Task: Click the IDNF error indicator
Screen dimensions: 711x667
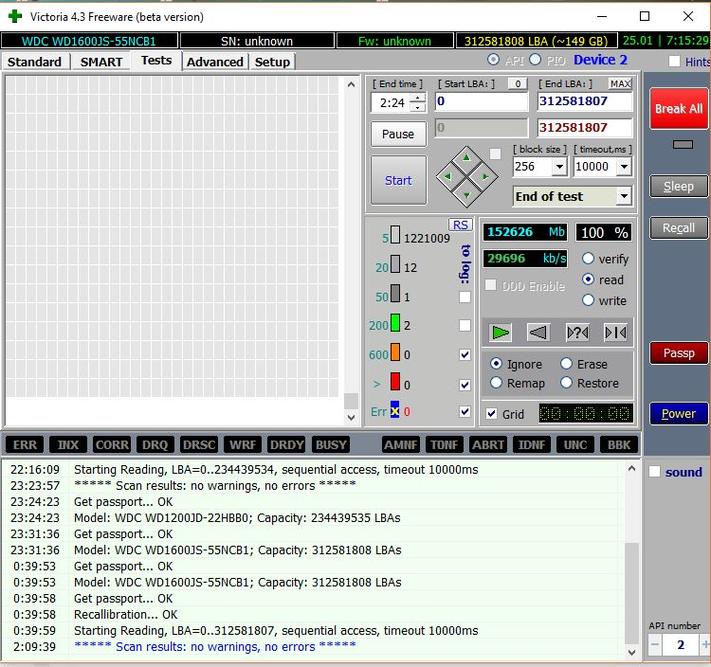Action: coord(532,445)
